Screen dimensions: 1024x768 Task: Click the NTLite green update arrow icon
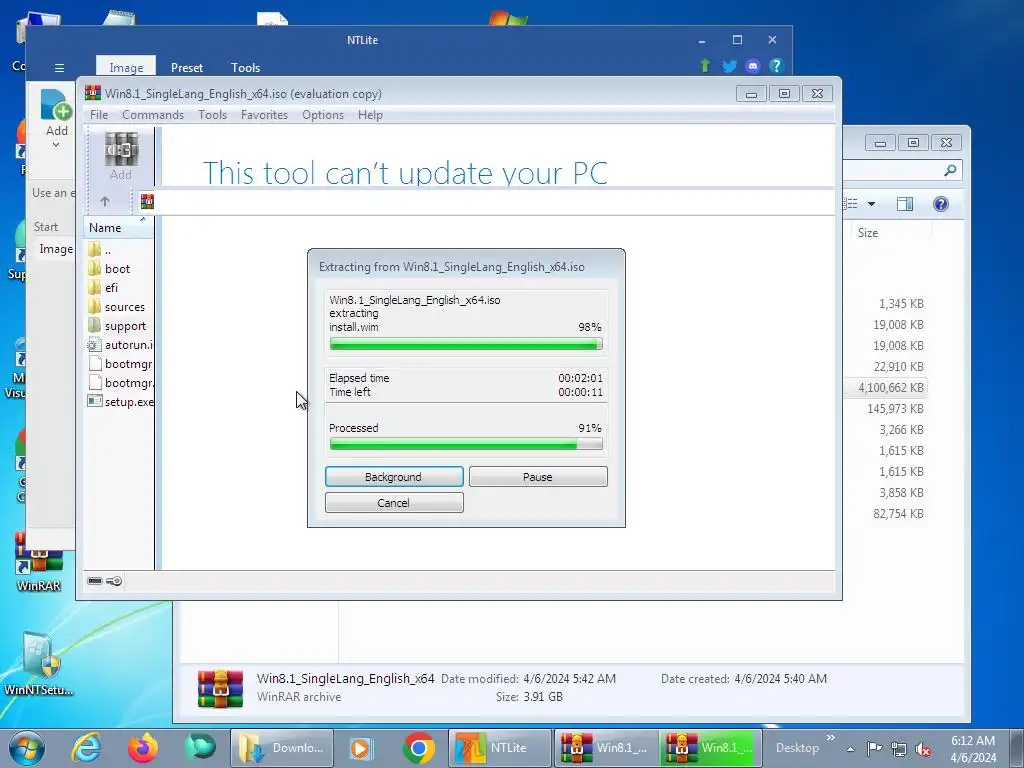[x=705, y=65]
